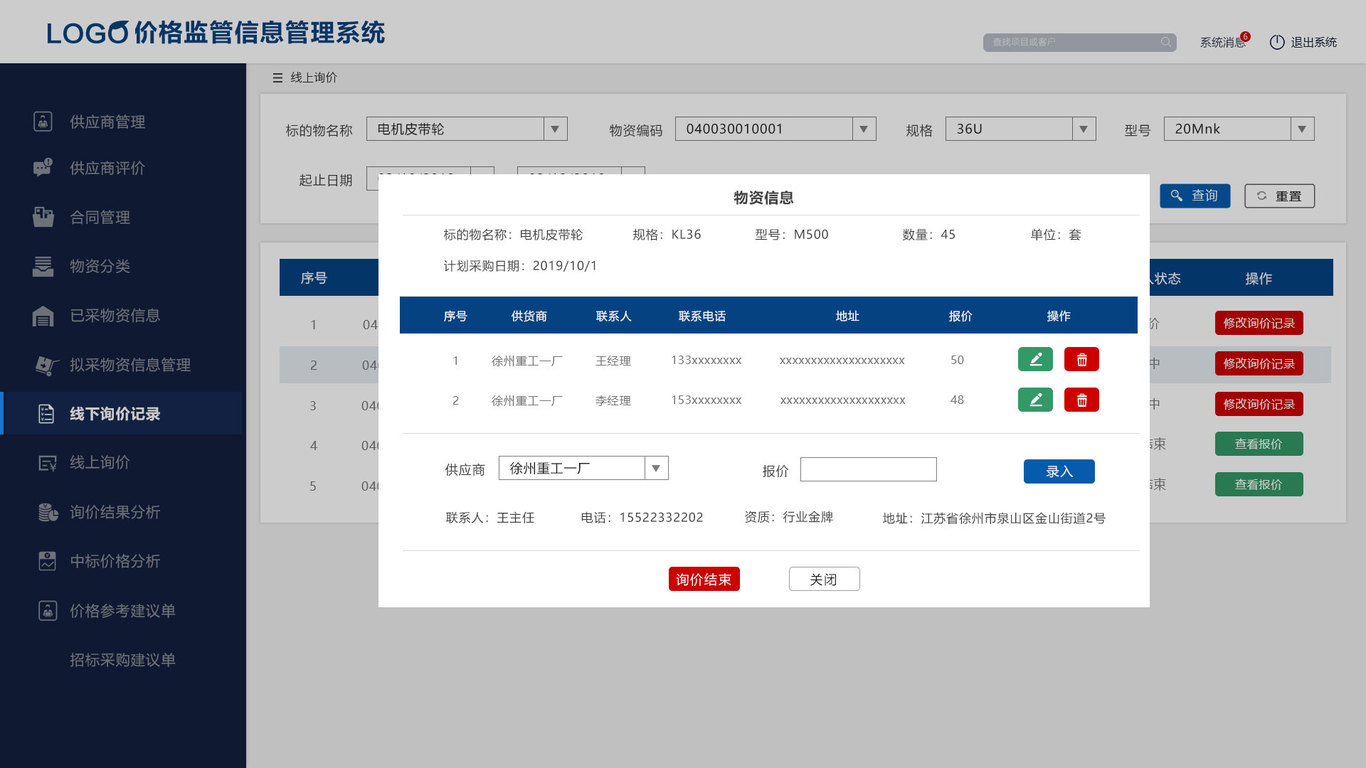Click phone number 133xxxxxxxx cell
Image resolution: width=1366 pixels, height=768 pixels.
(x=706, y=360)
